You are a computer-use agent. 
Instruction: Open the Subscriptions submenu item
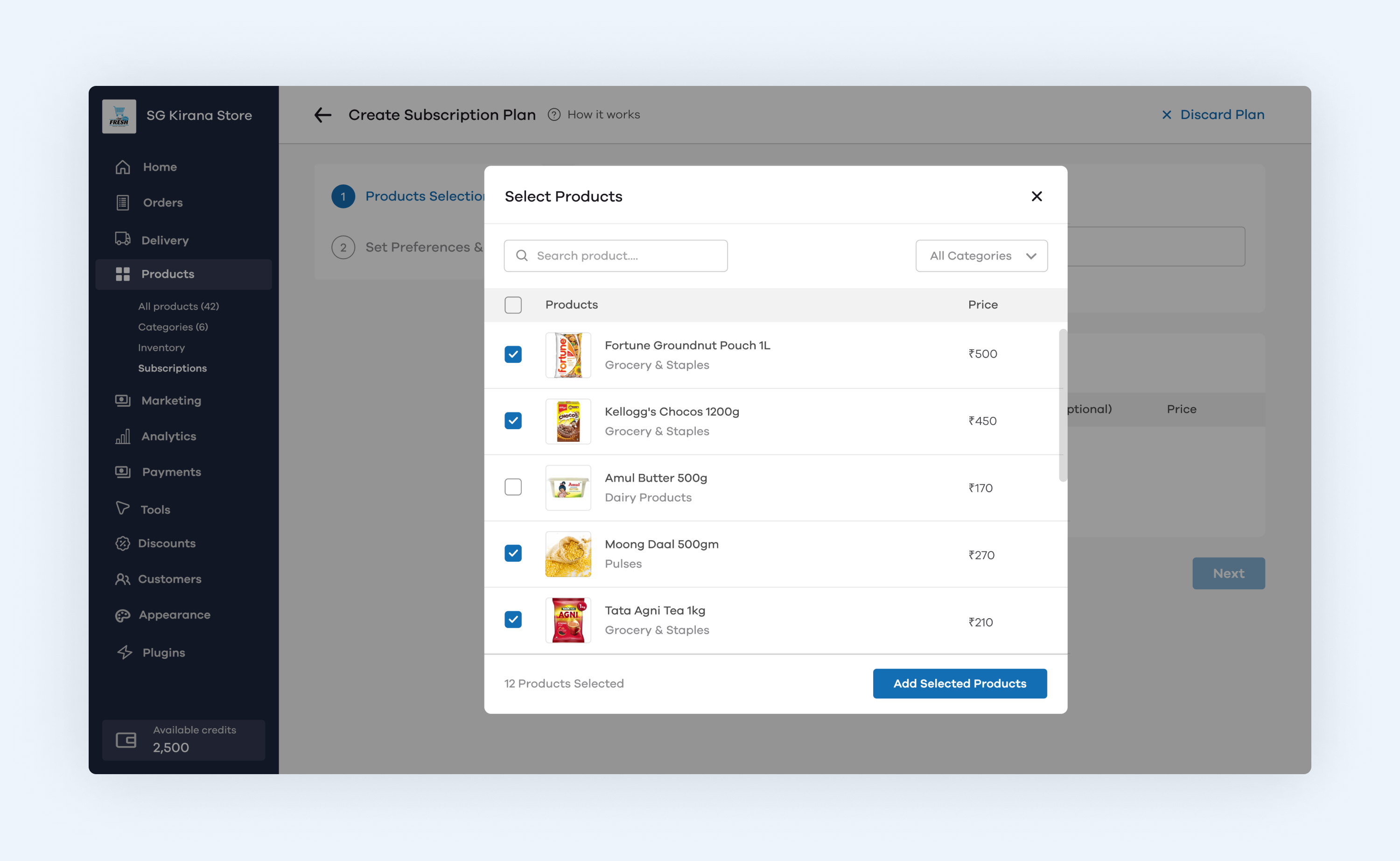pos(173,368)
